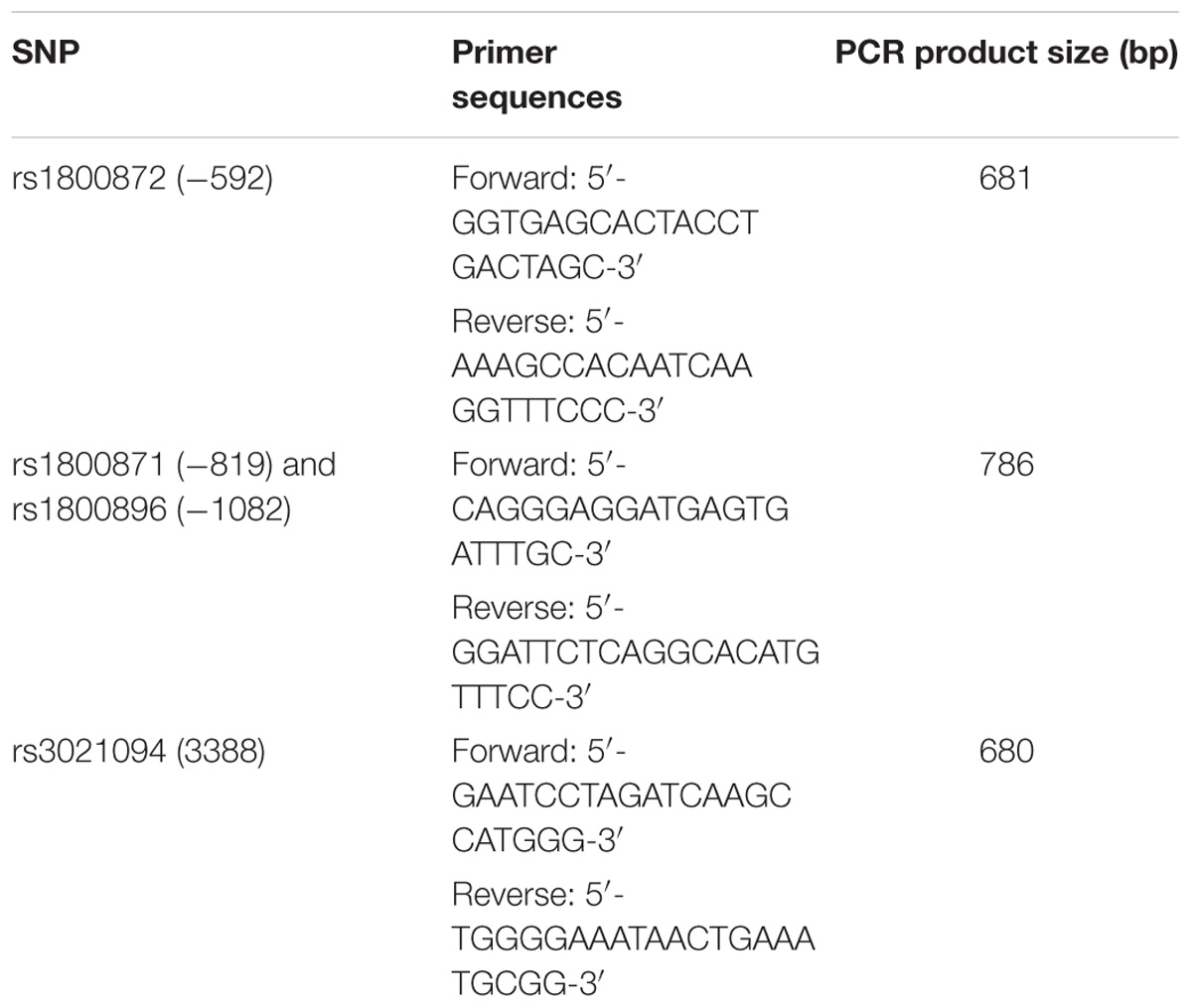1192x1008 pixels.
Task: Click reverse primer AAAGCCACAATCAA sequence line
Action: coord(601,365)
